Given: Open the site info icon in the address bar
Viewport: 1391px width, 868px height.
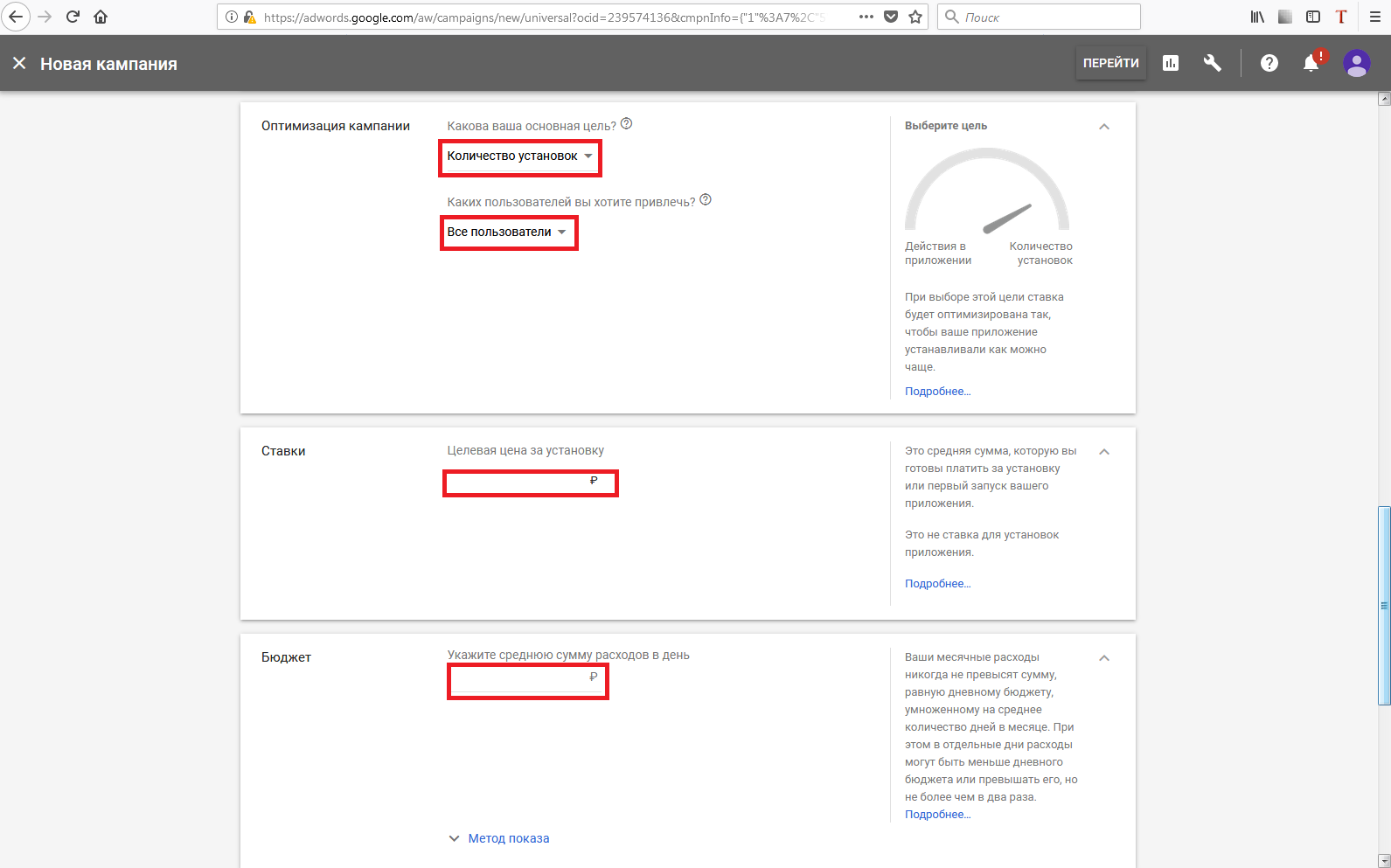Looking at the screenshot, I should pyautogui.click(x=232, y=17).
